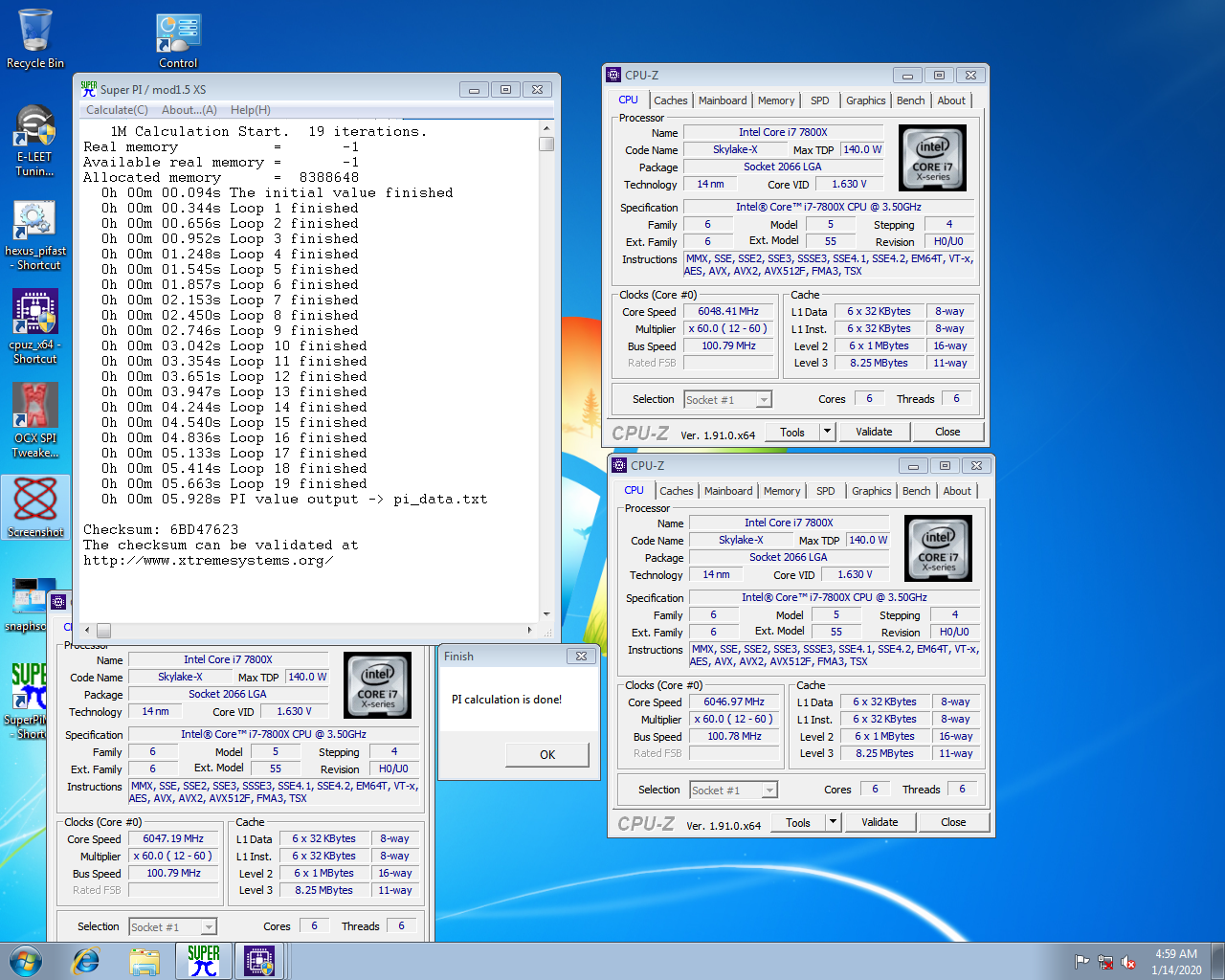
Task: Expand Socket #1 dropdown in lower-right CPU-Z
Action: coord(768,791)
